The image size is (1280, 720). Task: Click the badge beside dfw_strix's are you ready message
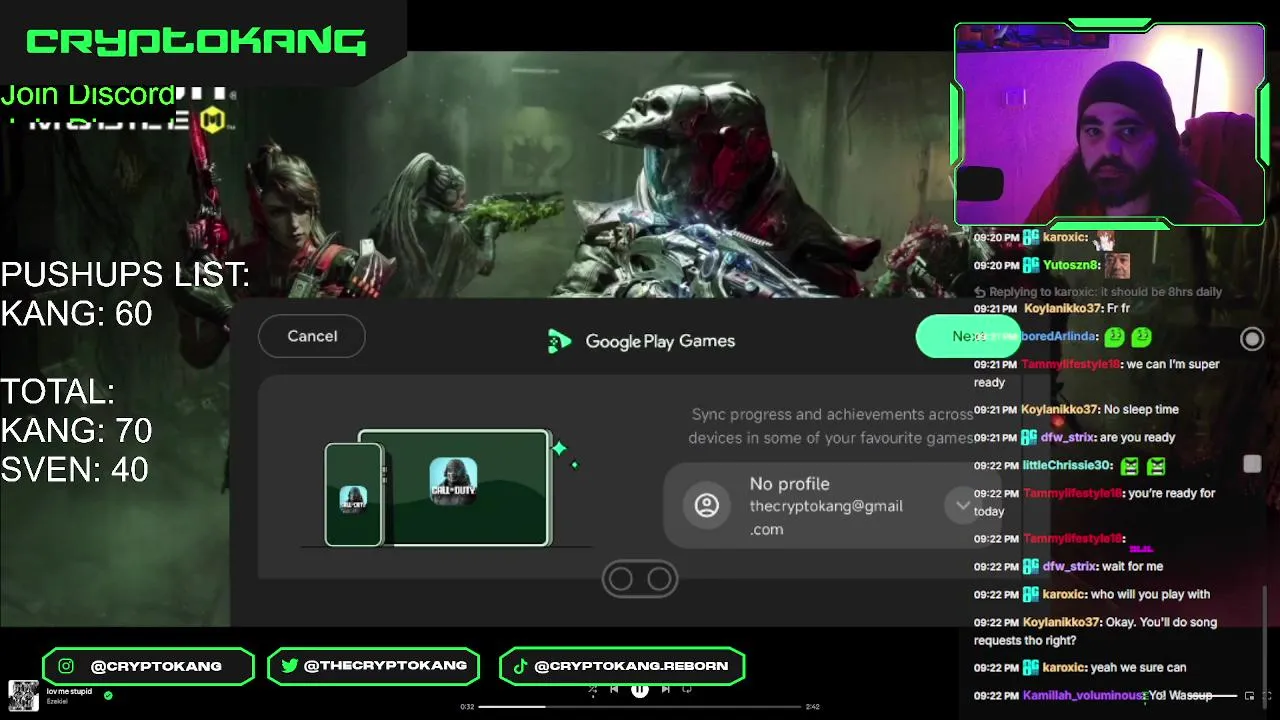point(1030,437)
